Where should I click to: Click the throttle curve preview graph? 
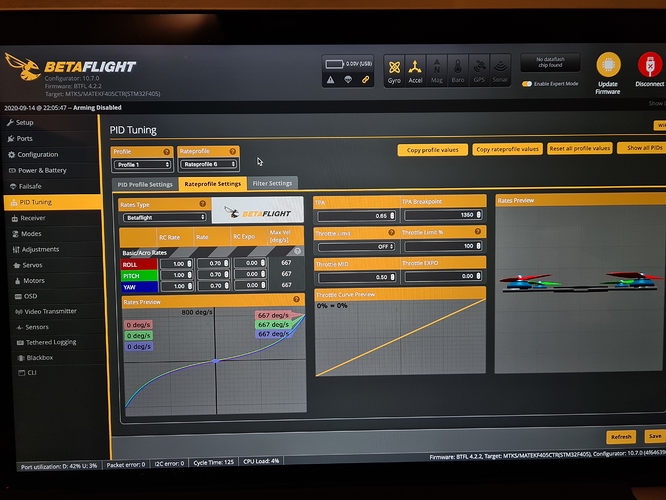401,337
